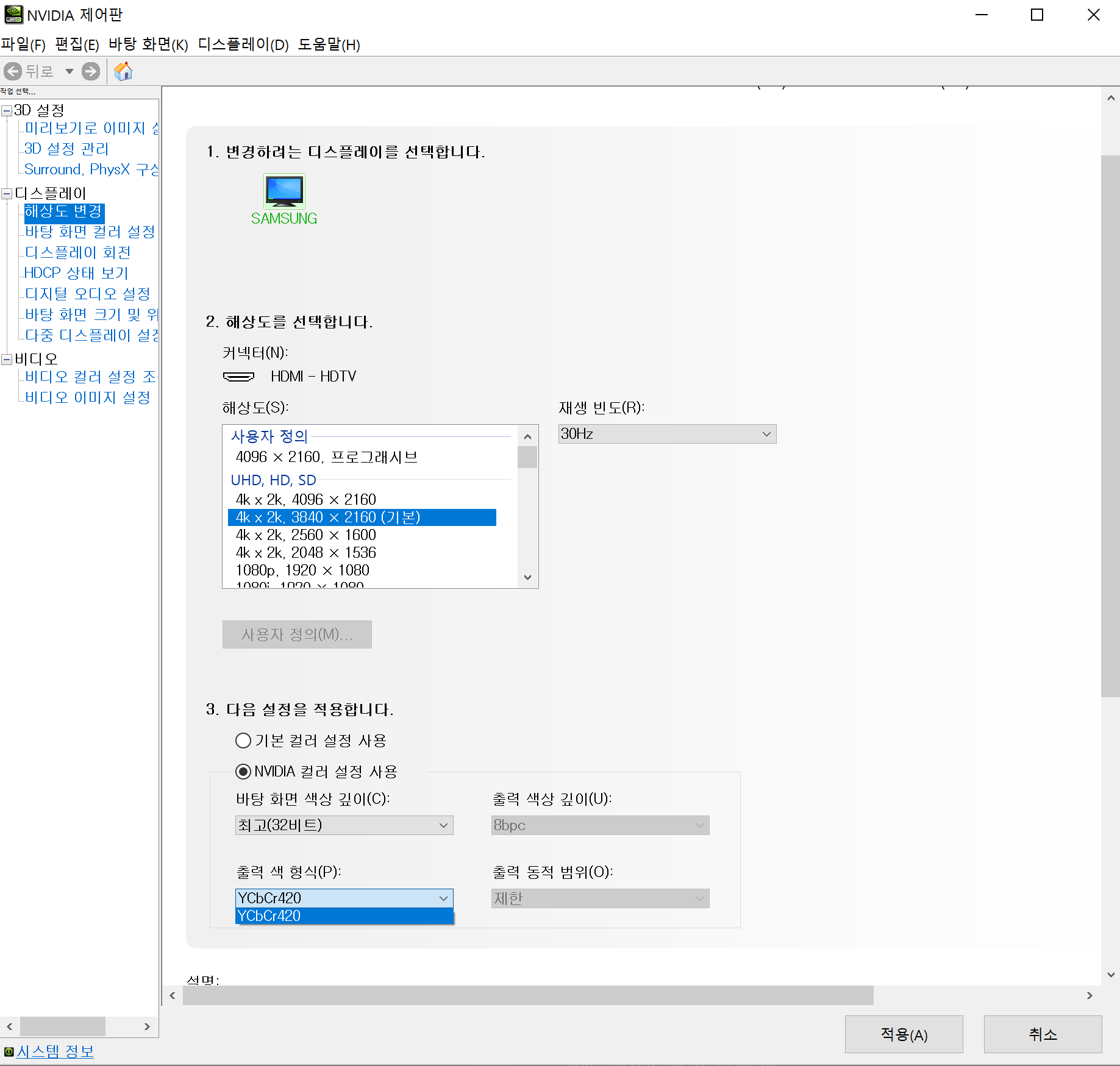The height and width of the screenshot is (1066, 1120).
Task: Collapse the 디스플레이 tree node
Action: coord(7,194)
